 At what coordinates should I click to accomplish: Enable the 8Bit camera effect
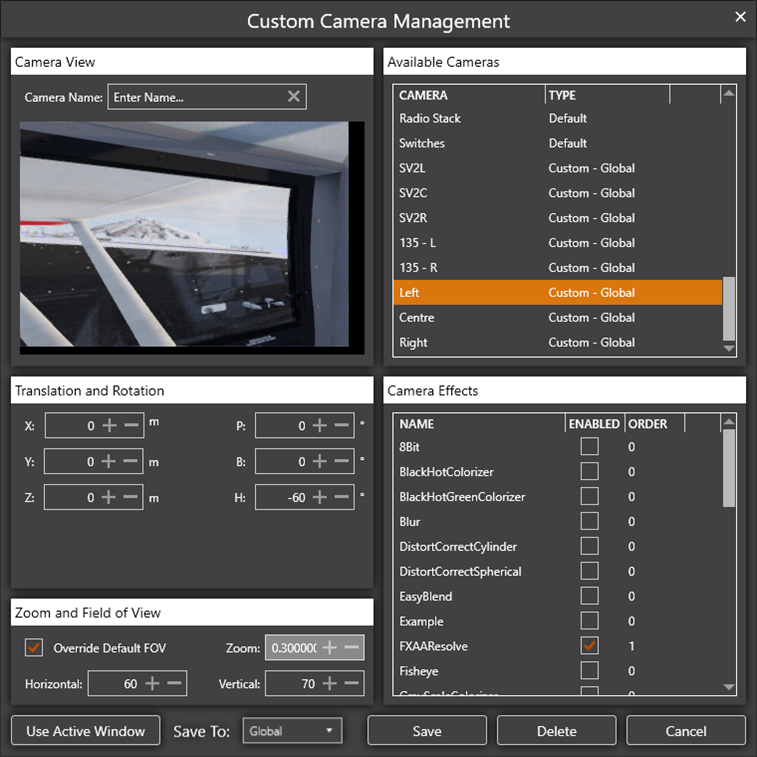[x=589, y=446]
